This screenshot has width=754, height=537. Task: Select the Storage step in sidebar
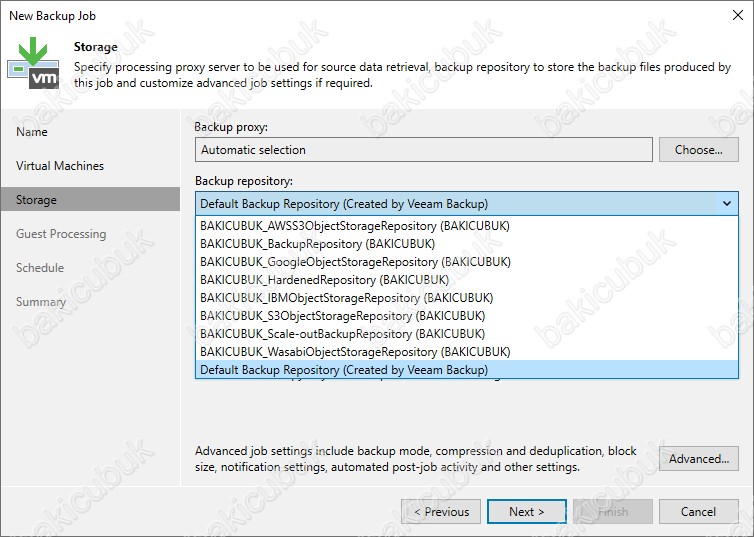click(x=90, y=200)
